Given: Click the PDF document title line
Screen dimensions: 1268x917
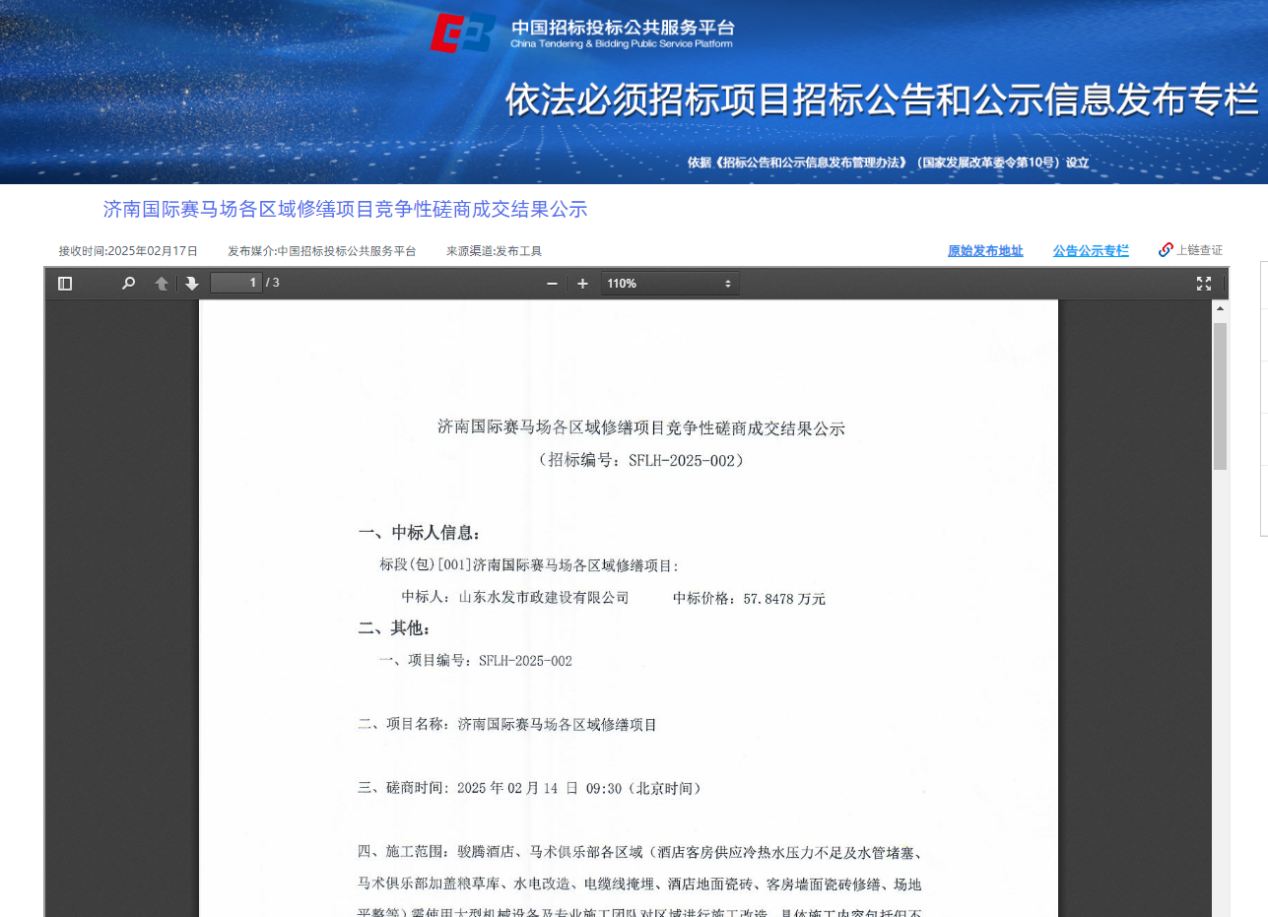Looking at the screenshot, I should tap(641, 428).
